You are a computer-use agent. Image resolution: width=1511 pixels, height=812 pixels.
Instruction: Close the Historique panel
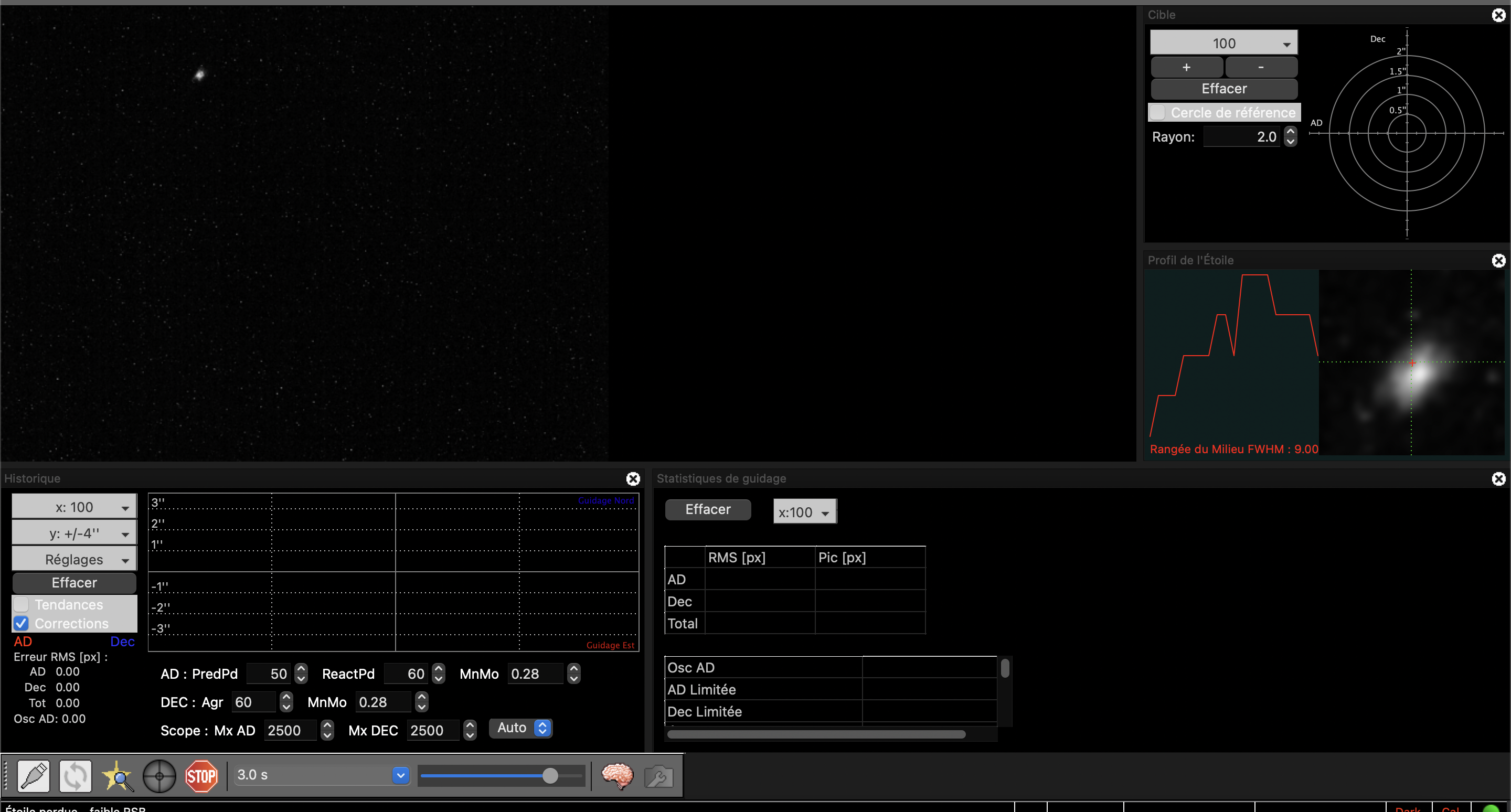[x=633, y=478]
